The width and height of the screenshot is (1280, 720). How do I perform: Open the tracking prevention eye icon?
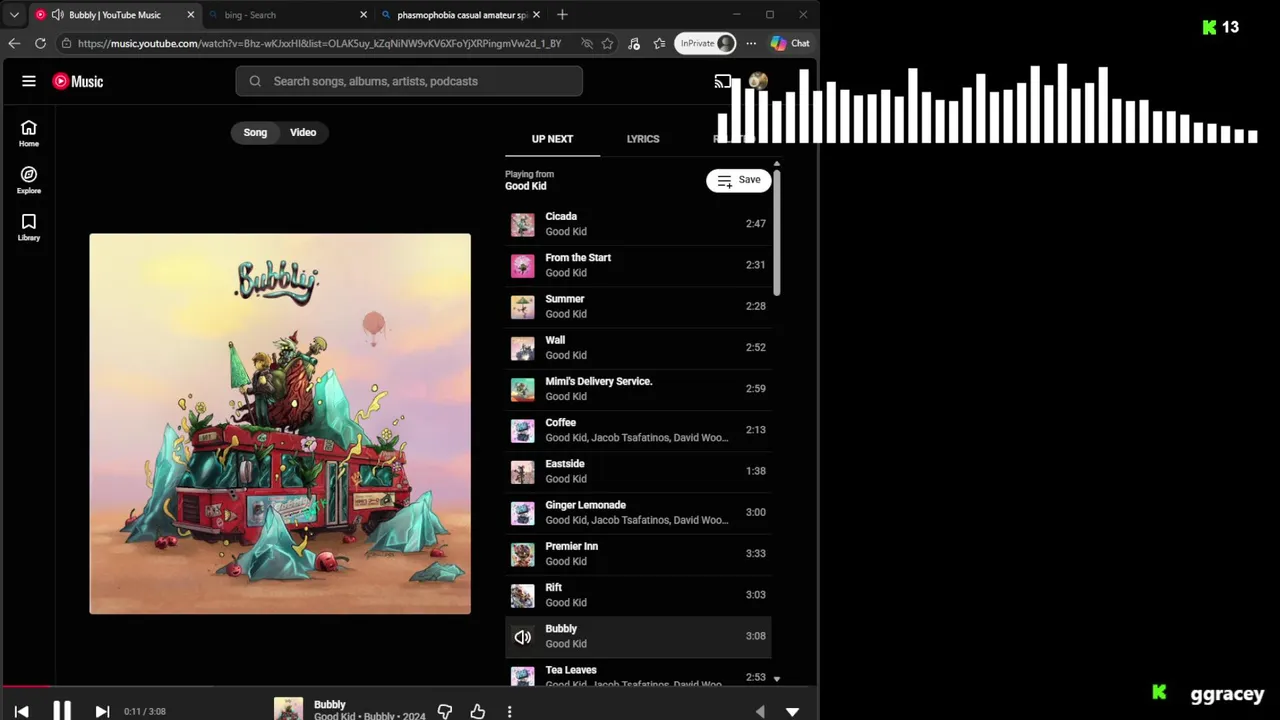[587, 43]
